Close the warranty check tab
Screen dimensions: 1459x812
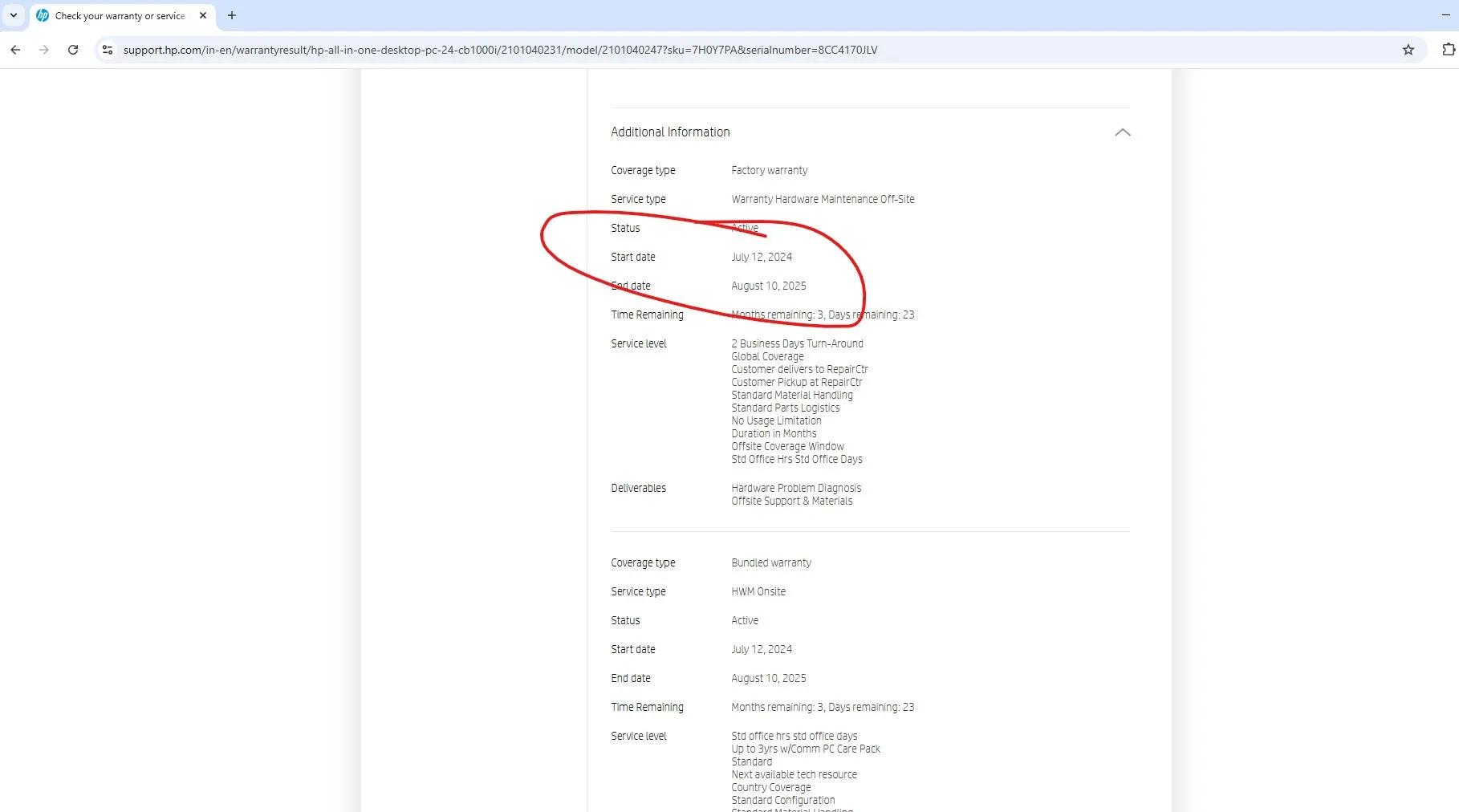tap(203, 15)
